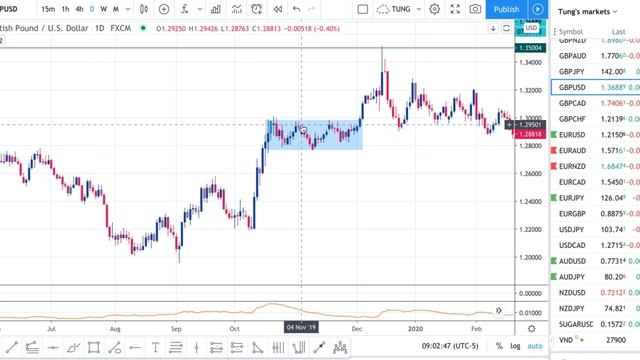Screen dimensions: 640x360
Task: Click the down arrow button above price scale
Action: tap(493, 28)
